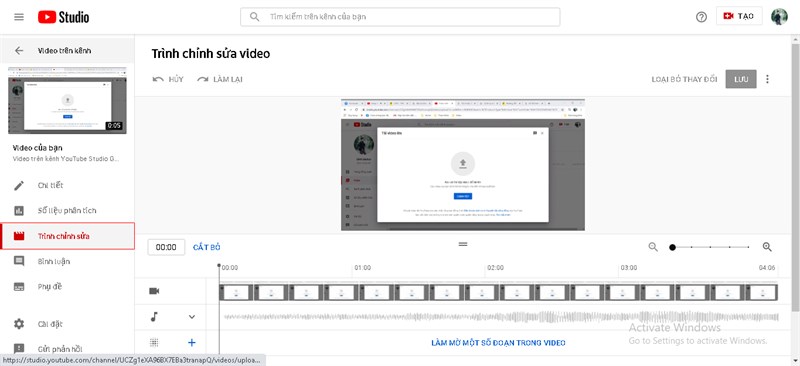This screenshot has width=800, height=366.
Task: Click LÀM MỜ MỘT SỐ ĐOẠN TRONG VIDEO
Action: 498,343
